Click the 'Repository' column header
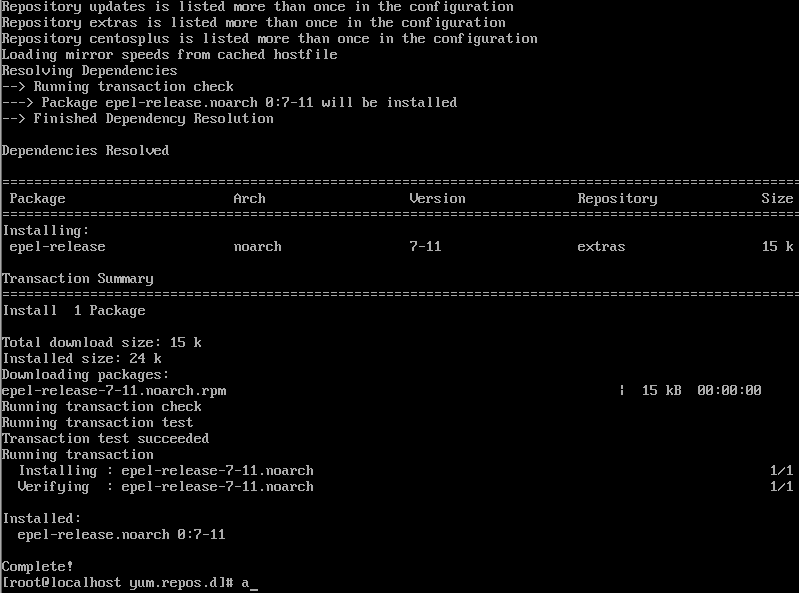799x593 pixels. pyautogui.click(x=617, y=199)
